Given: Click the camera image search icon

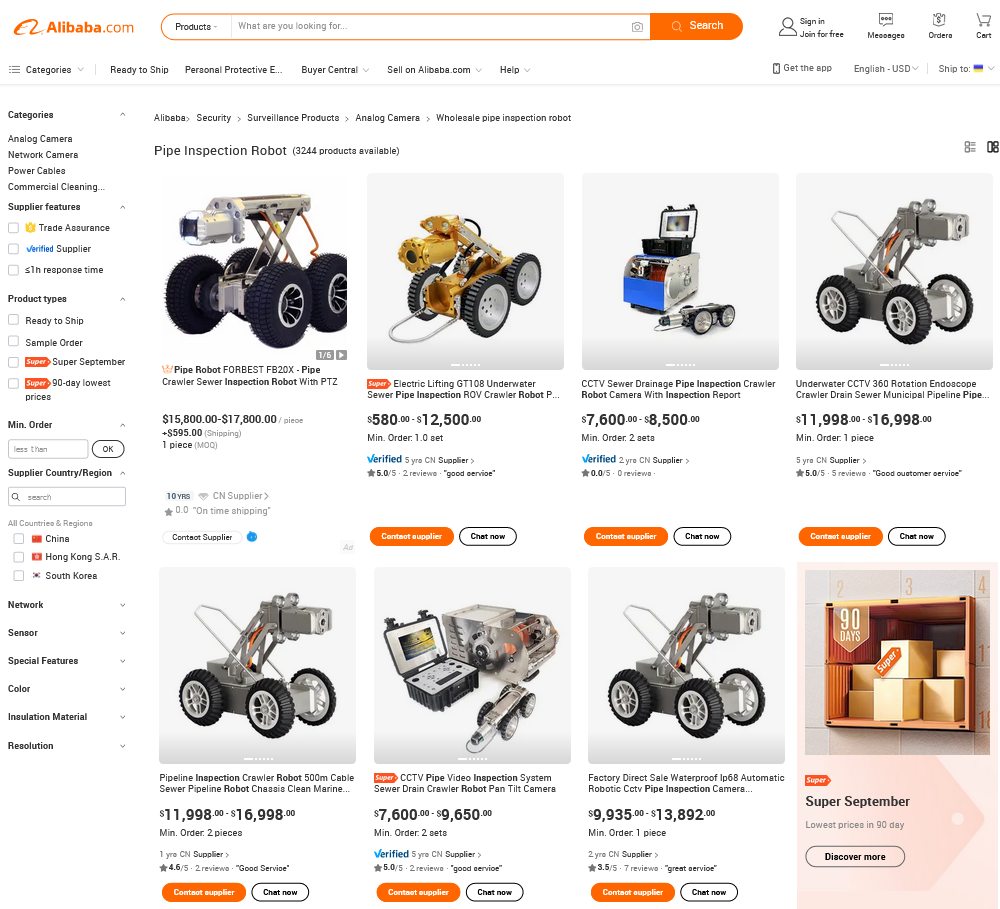Looking at the screenshot, I should [636, 27].
